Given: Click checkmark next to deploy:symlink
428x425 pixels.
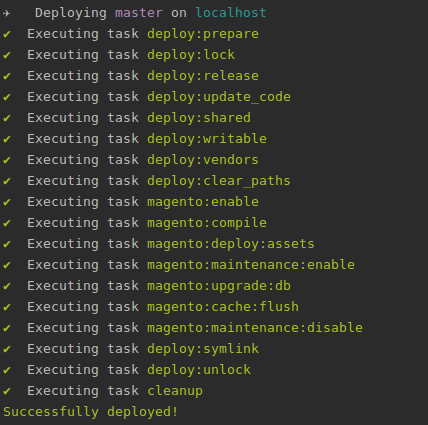Looking at the screenshot, I should (x=7, y=349).
